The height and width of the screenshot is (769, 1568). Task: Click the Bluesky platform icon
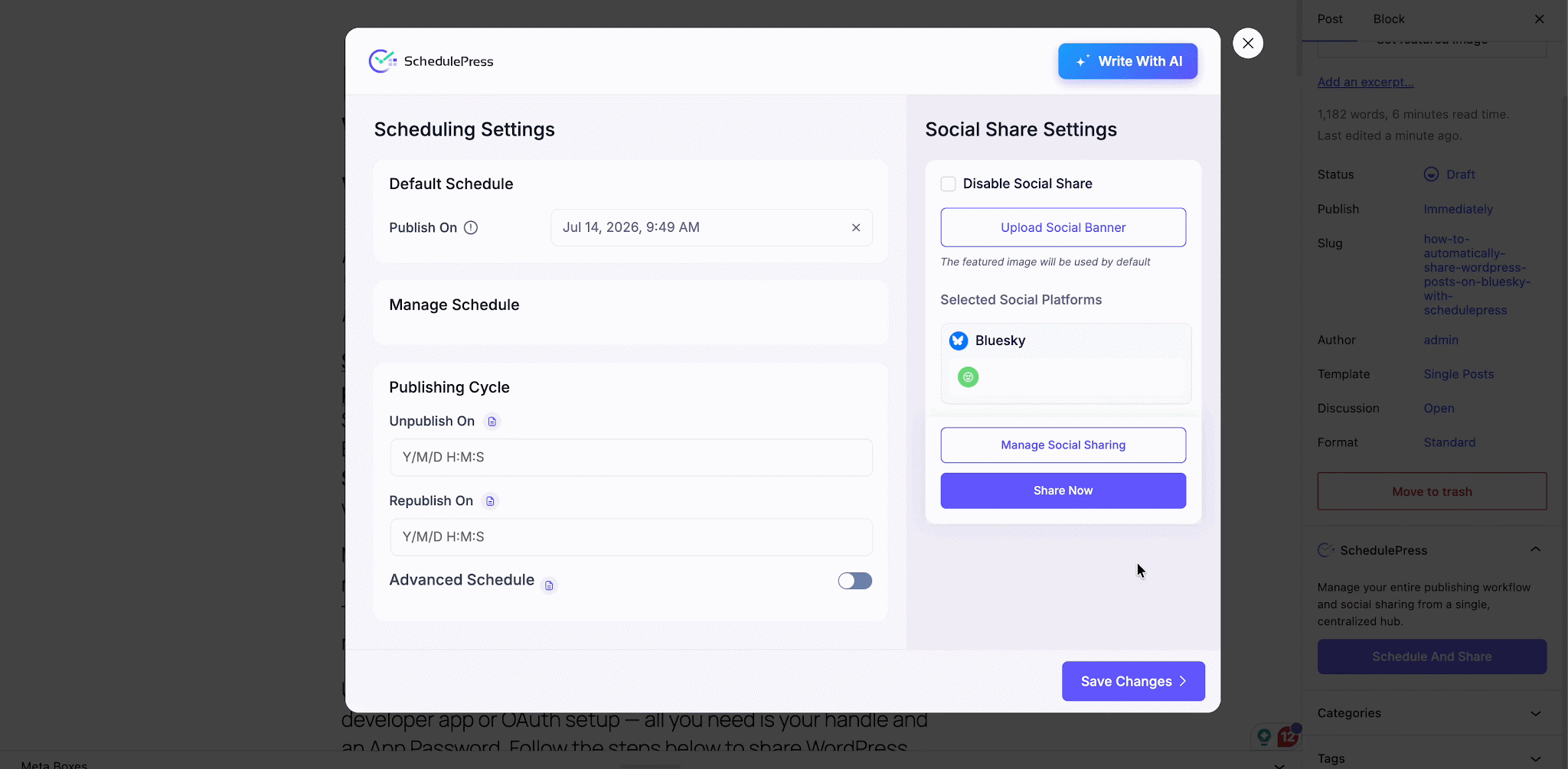tap(959, 341)
